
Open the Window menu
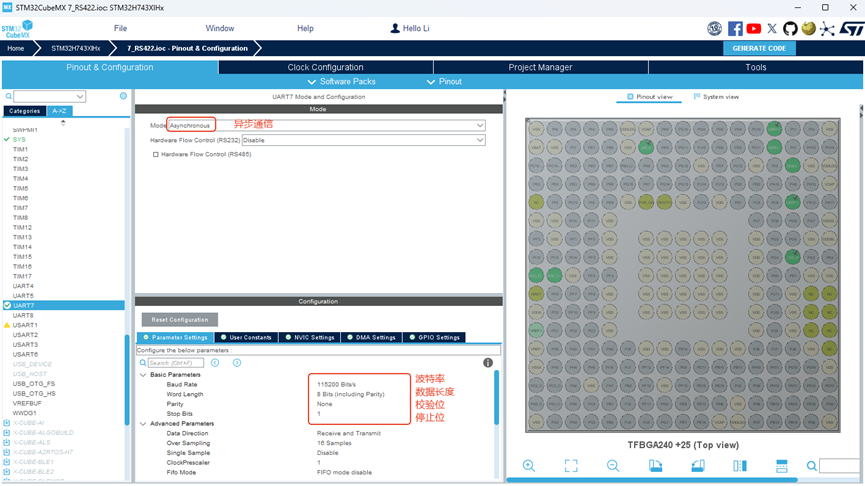pos(220,28)
